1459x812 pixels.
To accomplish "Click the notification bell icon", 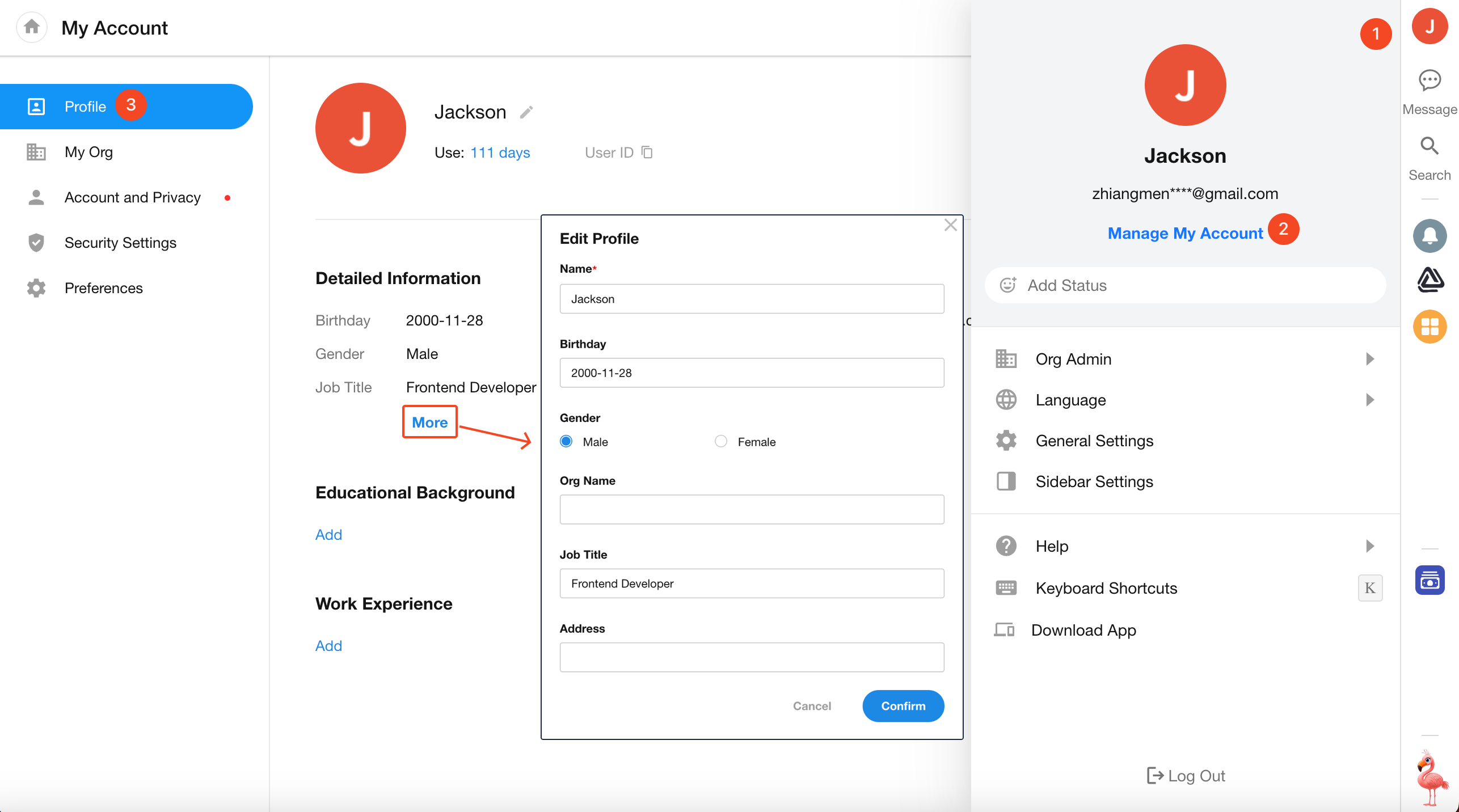I will point(1430,235).
